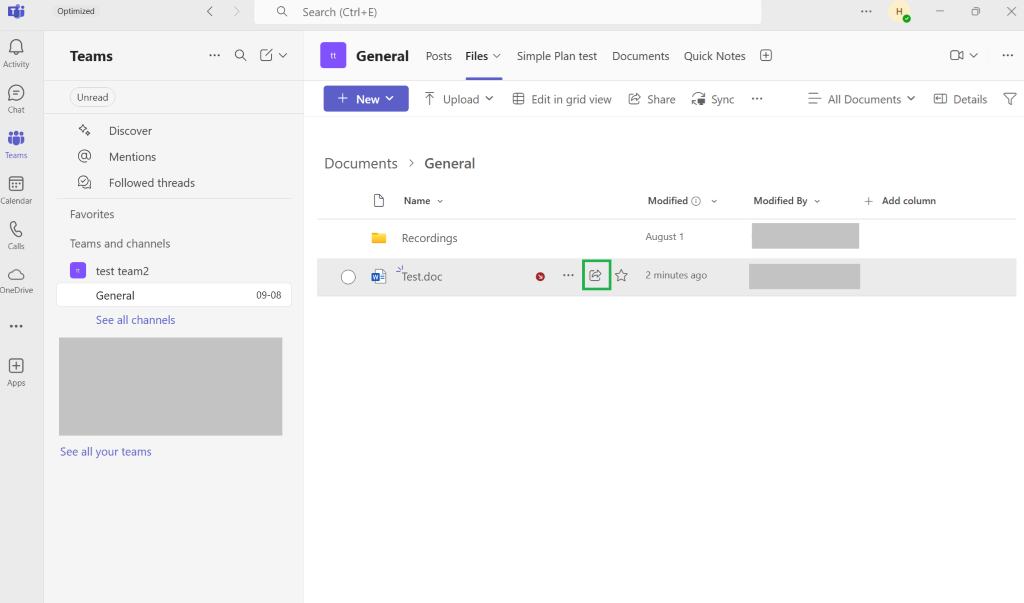Click the See all channels link
The height and width of the screenshot is (603, 1024).
(135, 320)
